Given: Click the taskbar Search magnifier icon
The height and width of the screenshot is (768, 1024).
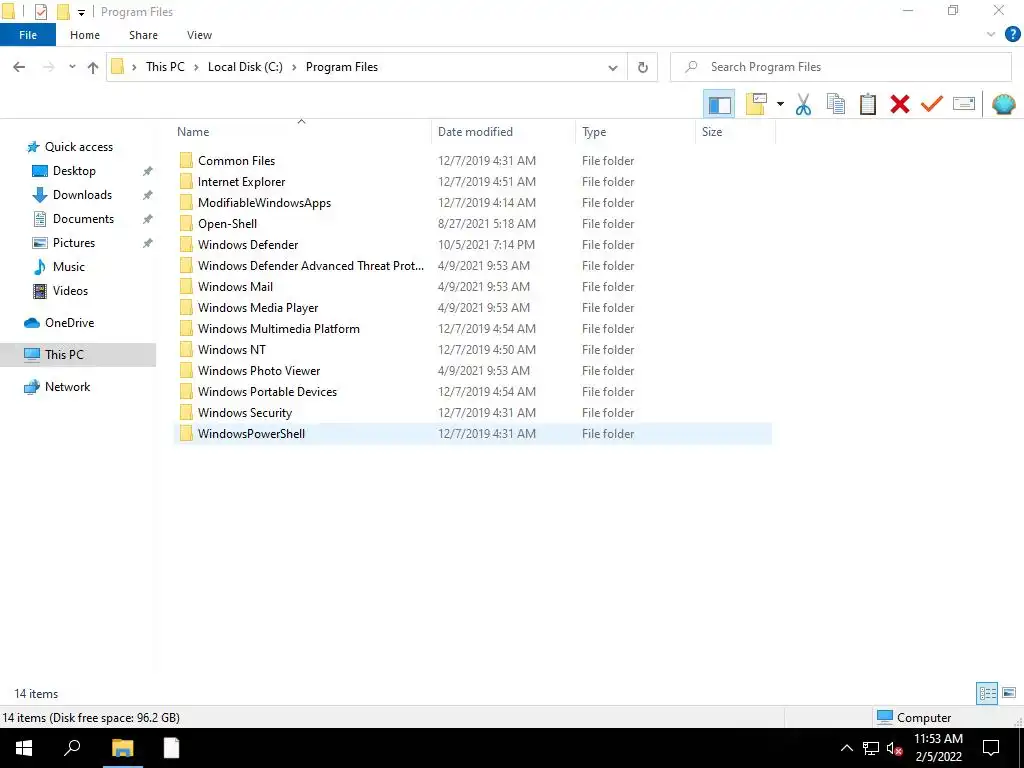Looking at the screenshot, I should tap(72, 748).
